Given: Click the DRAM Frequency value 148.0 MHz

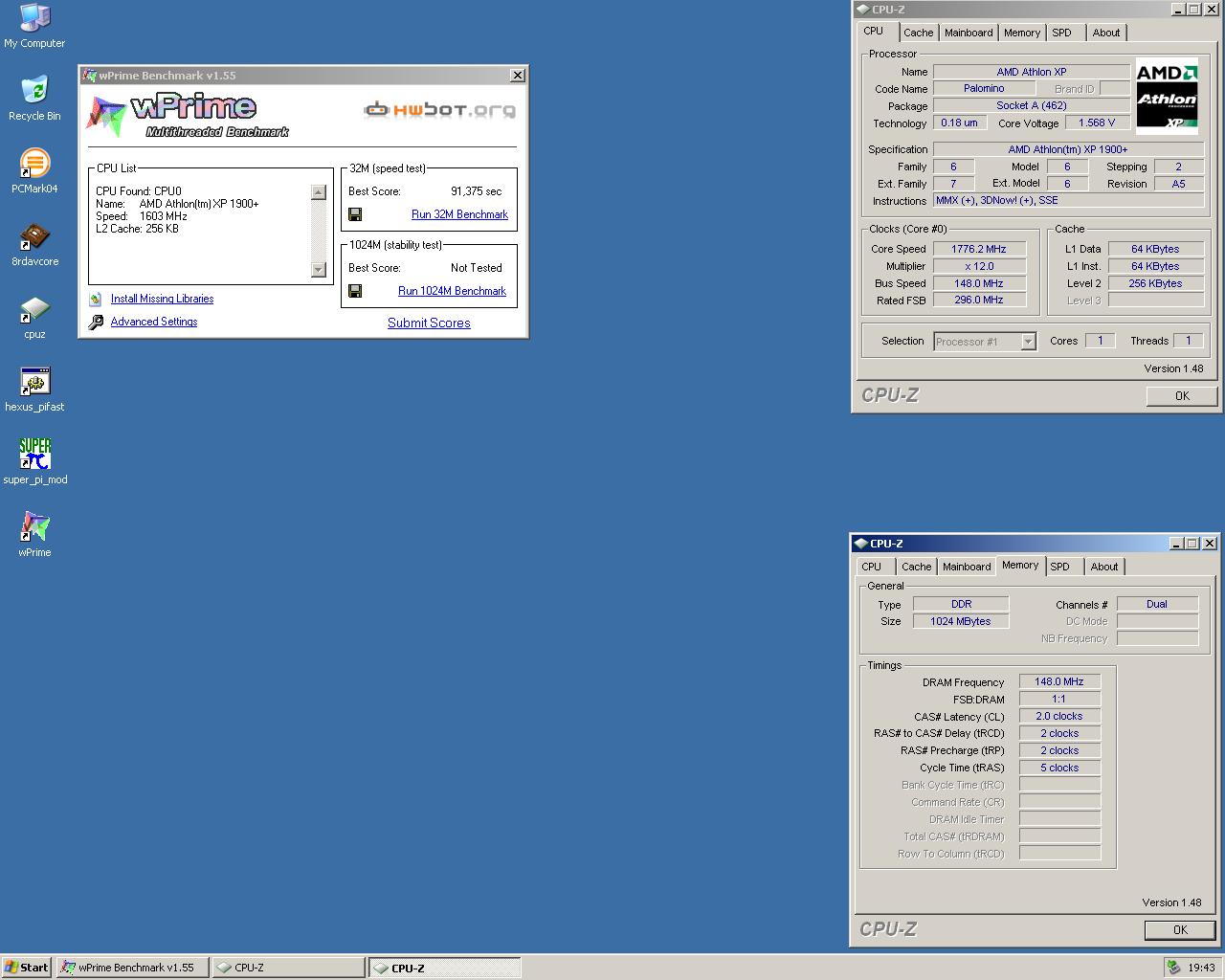Looking at the screenshot, I should 1059,682.
